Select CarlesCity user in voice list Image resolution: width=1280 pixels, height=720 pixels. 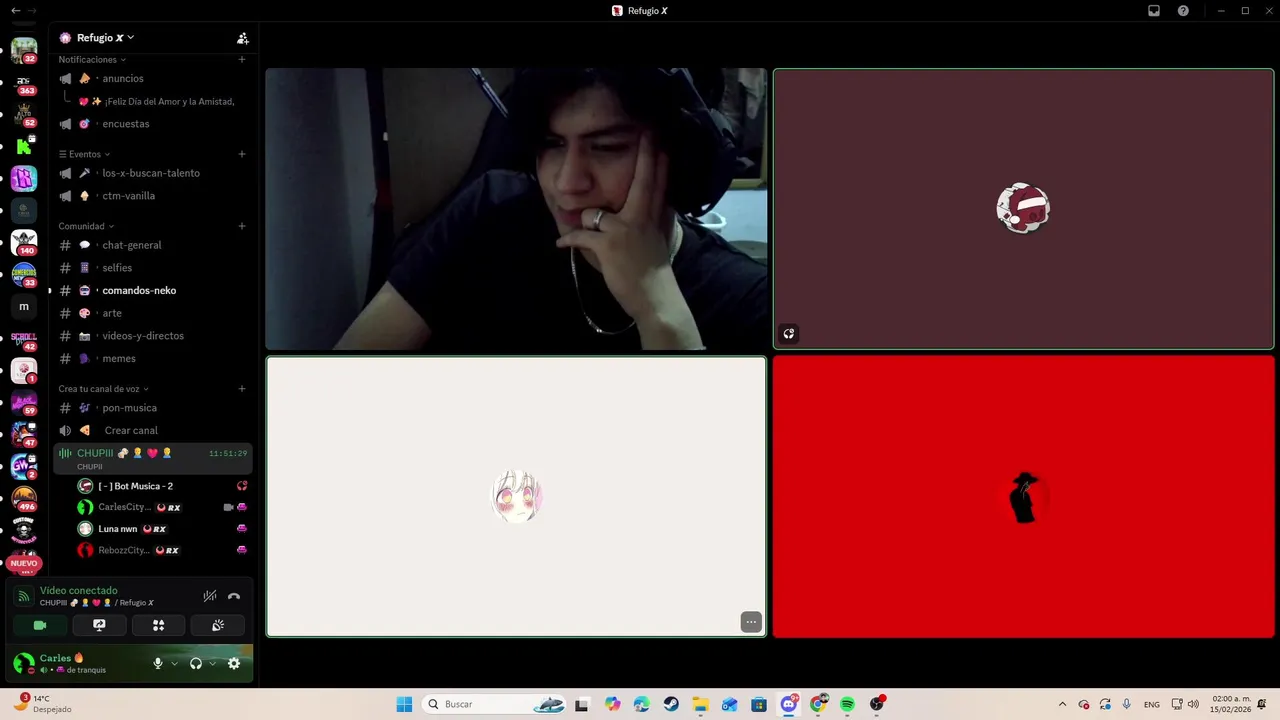coord(162,507)
